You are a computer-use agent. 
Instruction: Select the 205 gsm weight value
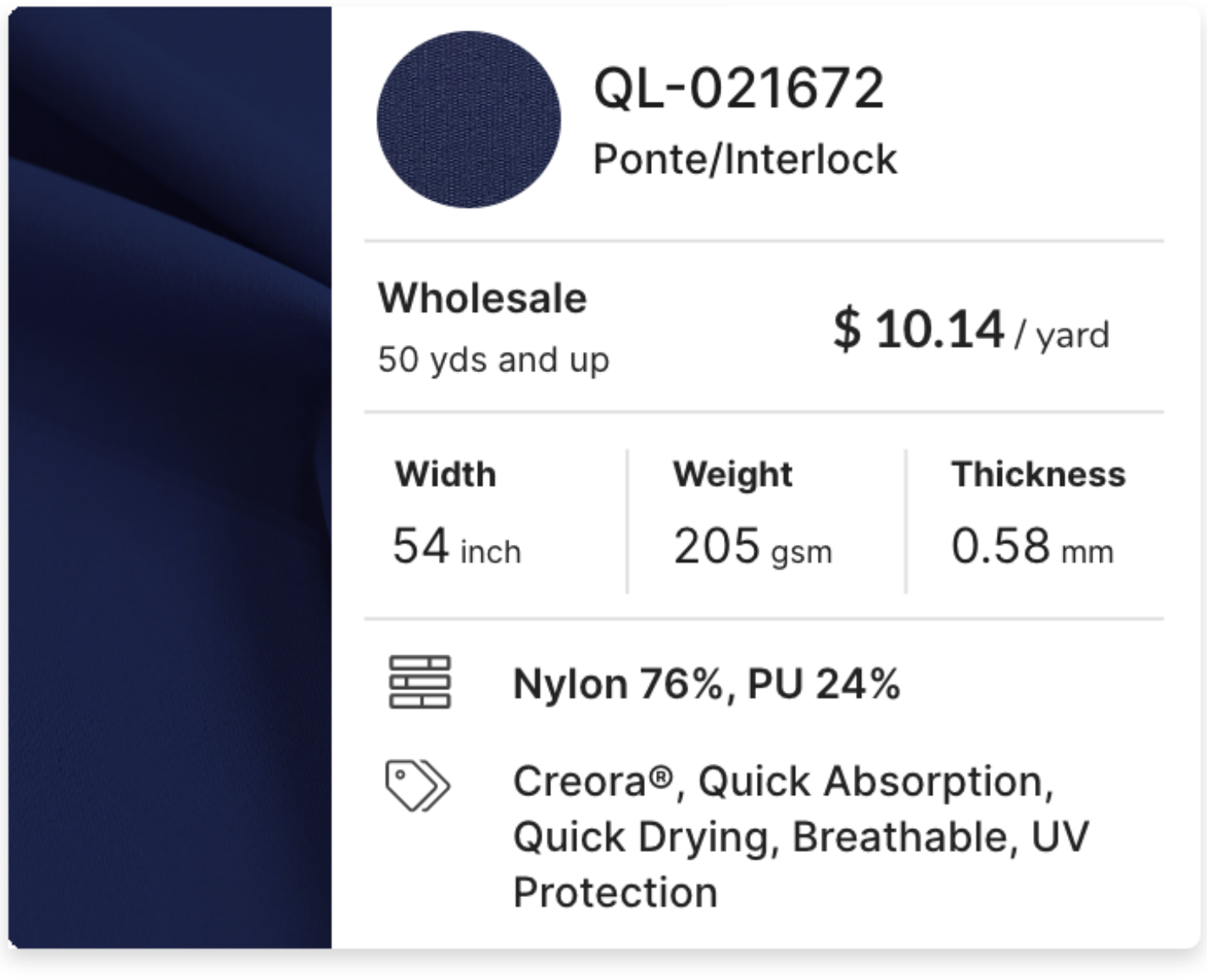(753, 547)
